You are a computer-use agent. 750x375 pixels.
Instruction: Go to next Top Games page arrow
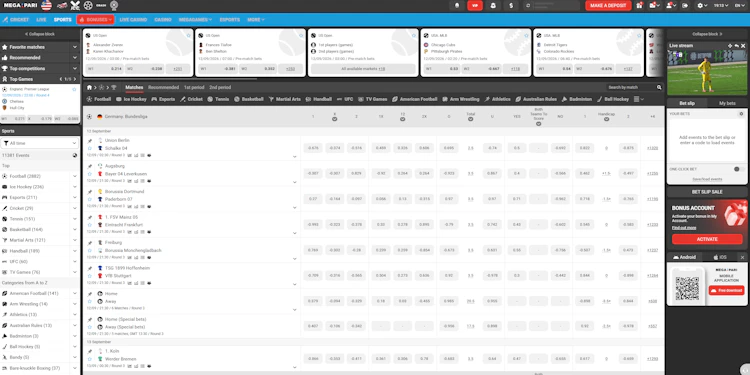[x=74, y=79]
